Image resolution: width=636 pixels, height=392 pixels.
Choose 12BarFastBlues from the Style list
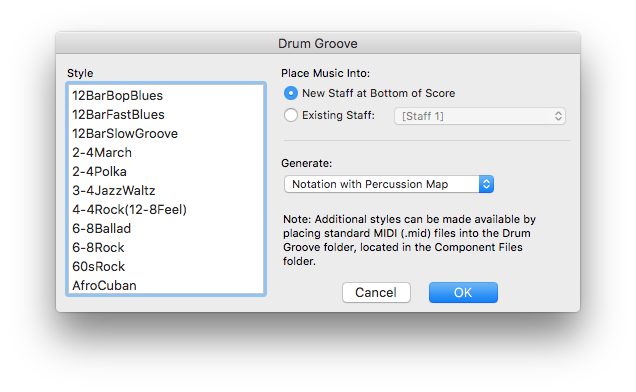click(165, 114)
